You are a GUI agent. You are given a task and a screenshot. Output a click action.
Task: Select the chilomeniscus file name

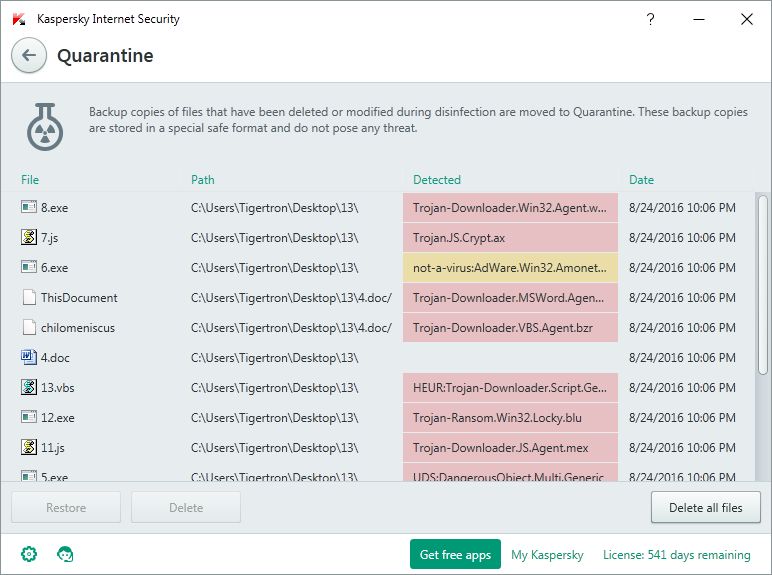pyautogui.click(x=78, y=328)
